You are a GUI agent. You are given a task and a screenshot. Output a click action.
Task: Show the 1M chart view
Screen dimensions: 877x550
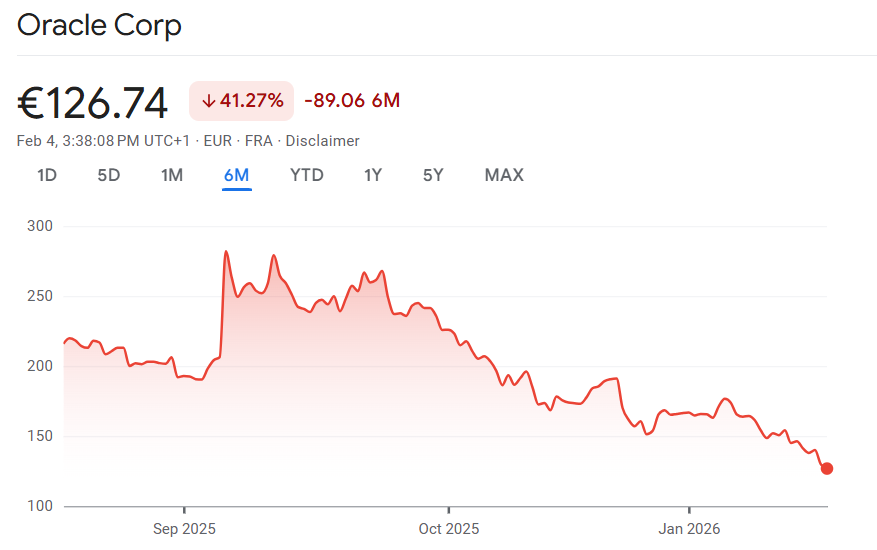click(x=172, y=176)
